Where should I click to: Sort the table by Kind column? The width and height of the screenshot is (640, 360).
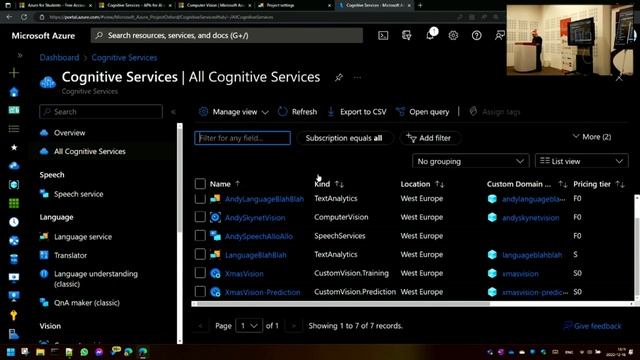point(329,184)
